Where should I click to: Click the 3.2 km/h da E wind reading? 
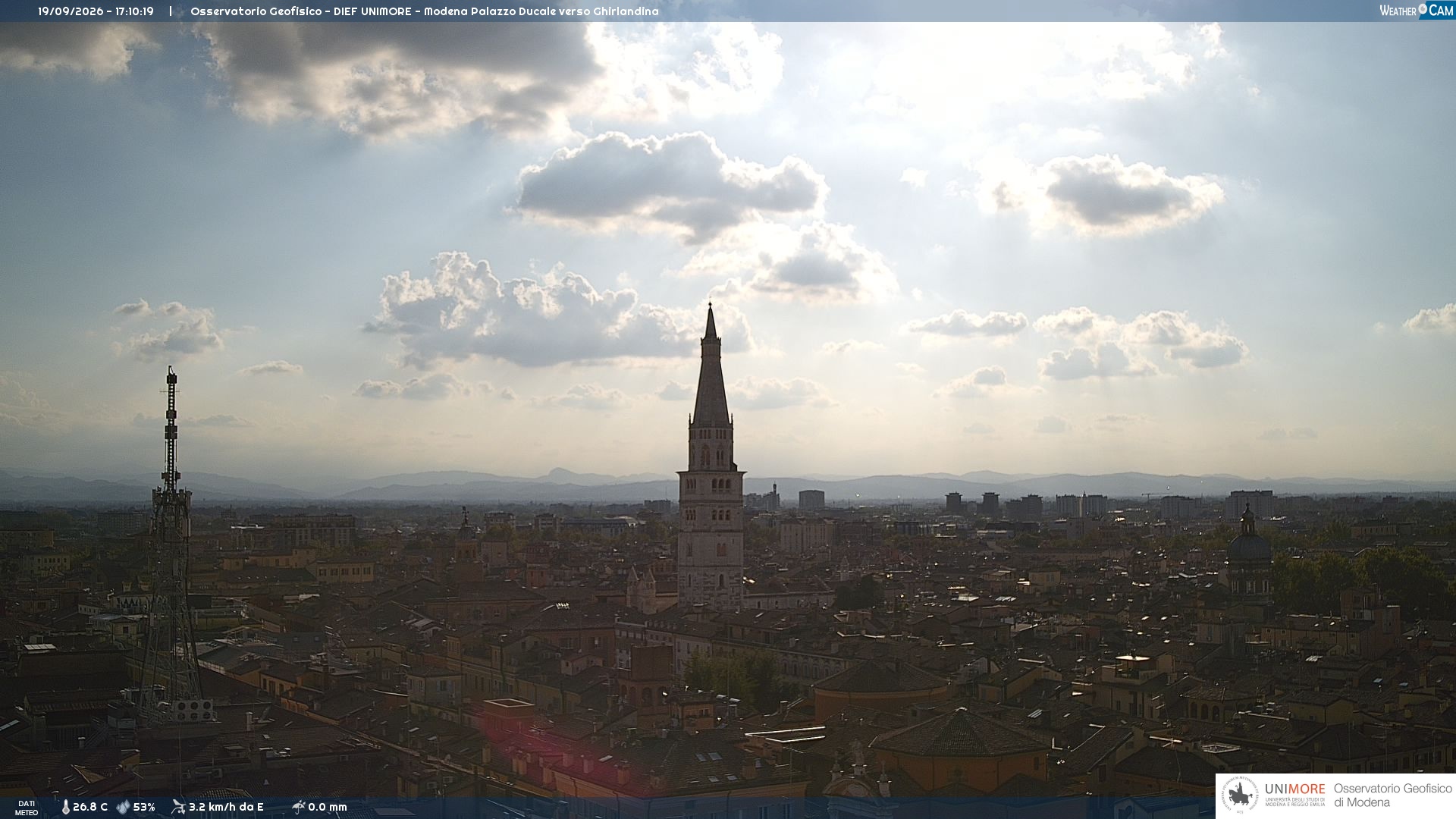(226, 807)
